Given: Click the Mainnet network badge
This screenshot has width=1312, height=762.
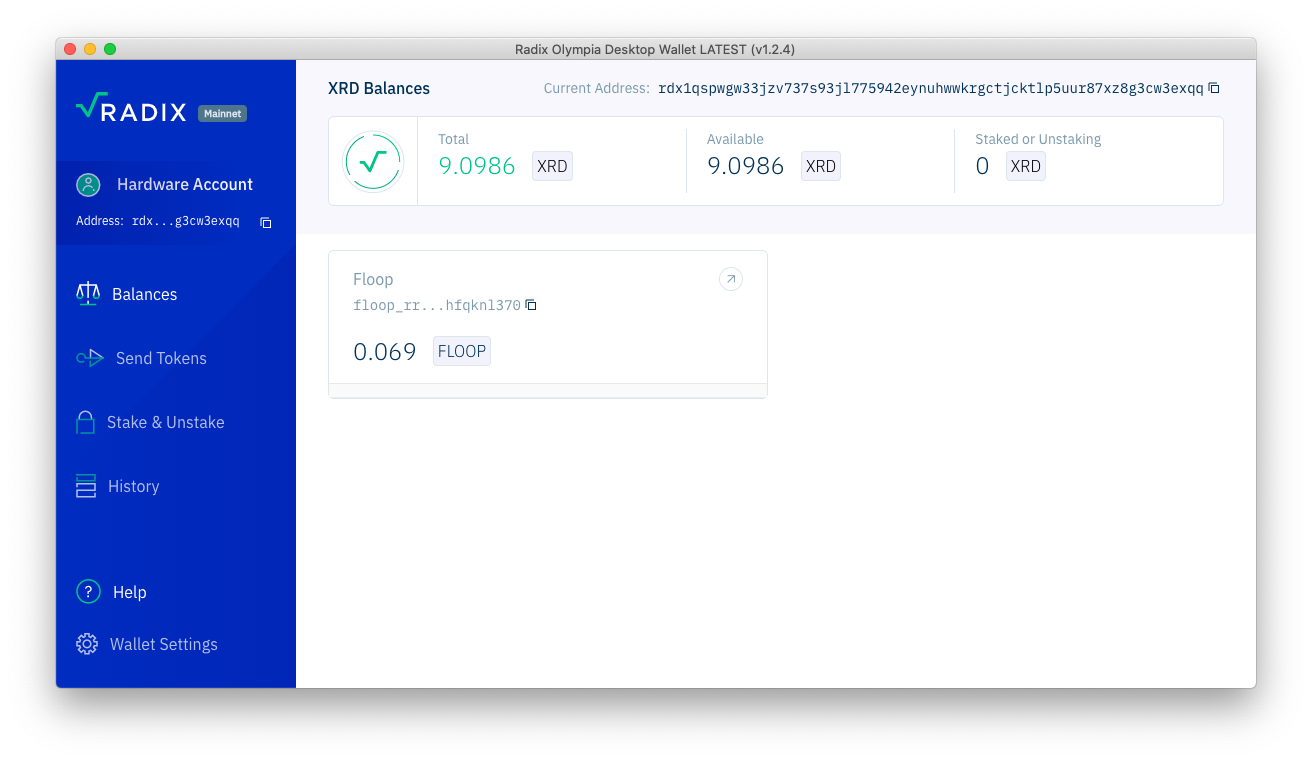Looking at the screenshot, I should point(222,114).
